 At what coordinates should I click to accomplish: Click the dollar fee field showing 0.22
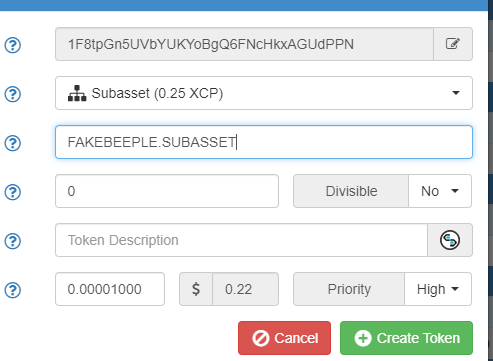pyautogui.click(x=245, y=289)
